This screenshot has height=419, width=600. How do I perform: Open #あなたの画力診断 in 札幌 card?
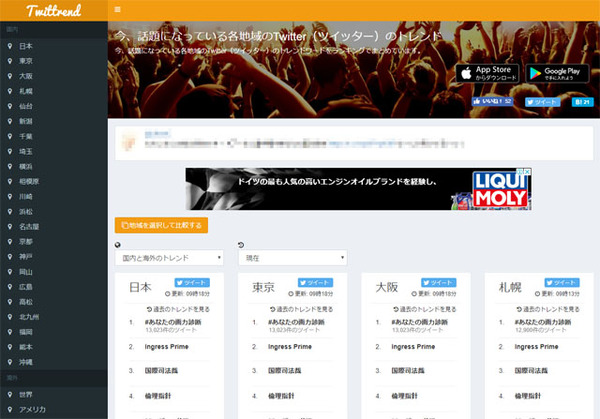[x=543, y=322]
